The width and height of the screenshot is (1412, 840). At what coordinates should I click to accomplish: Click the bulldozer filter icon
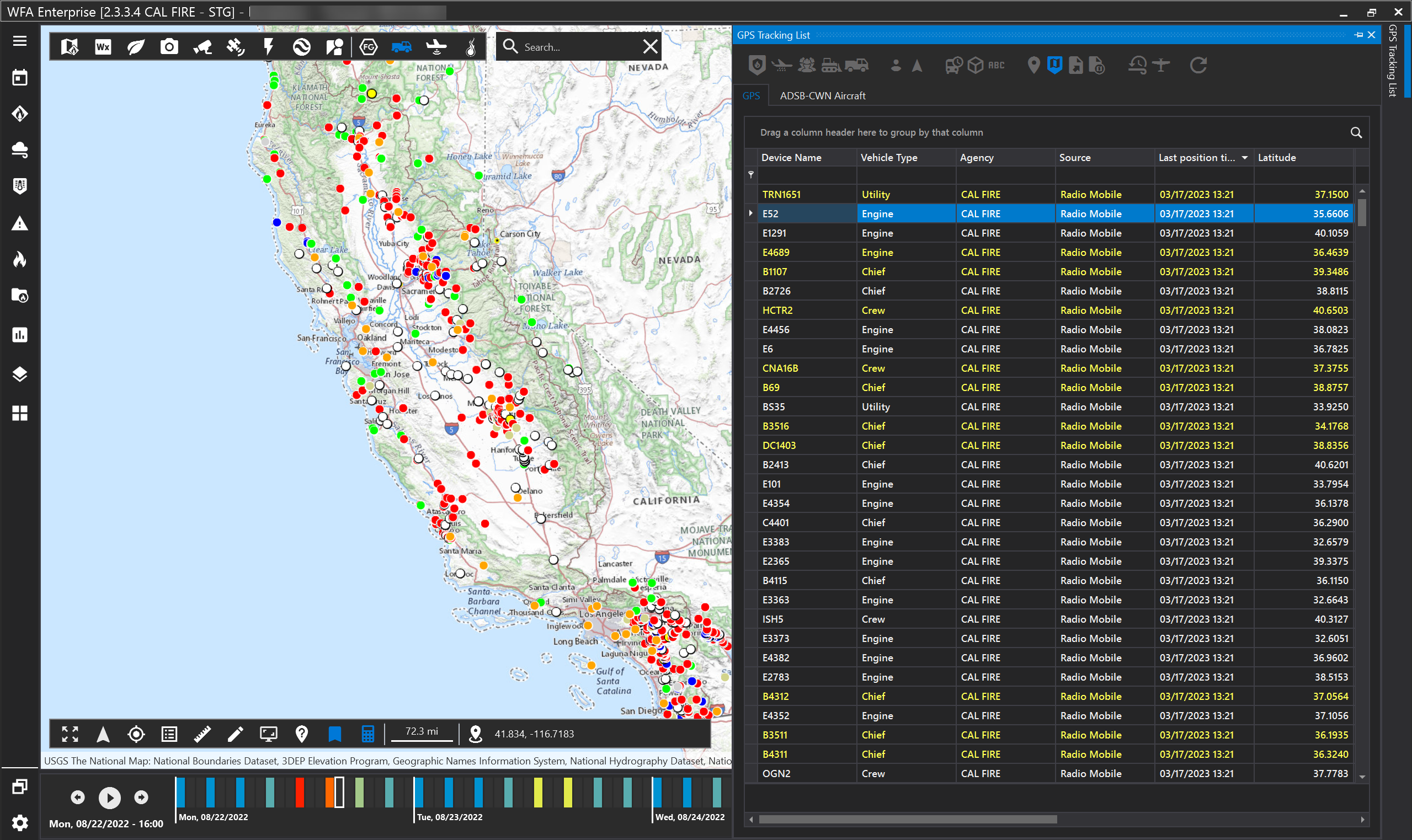(x=830, y=65)
